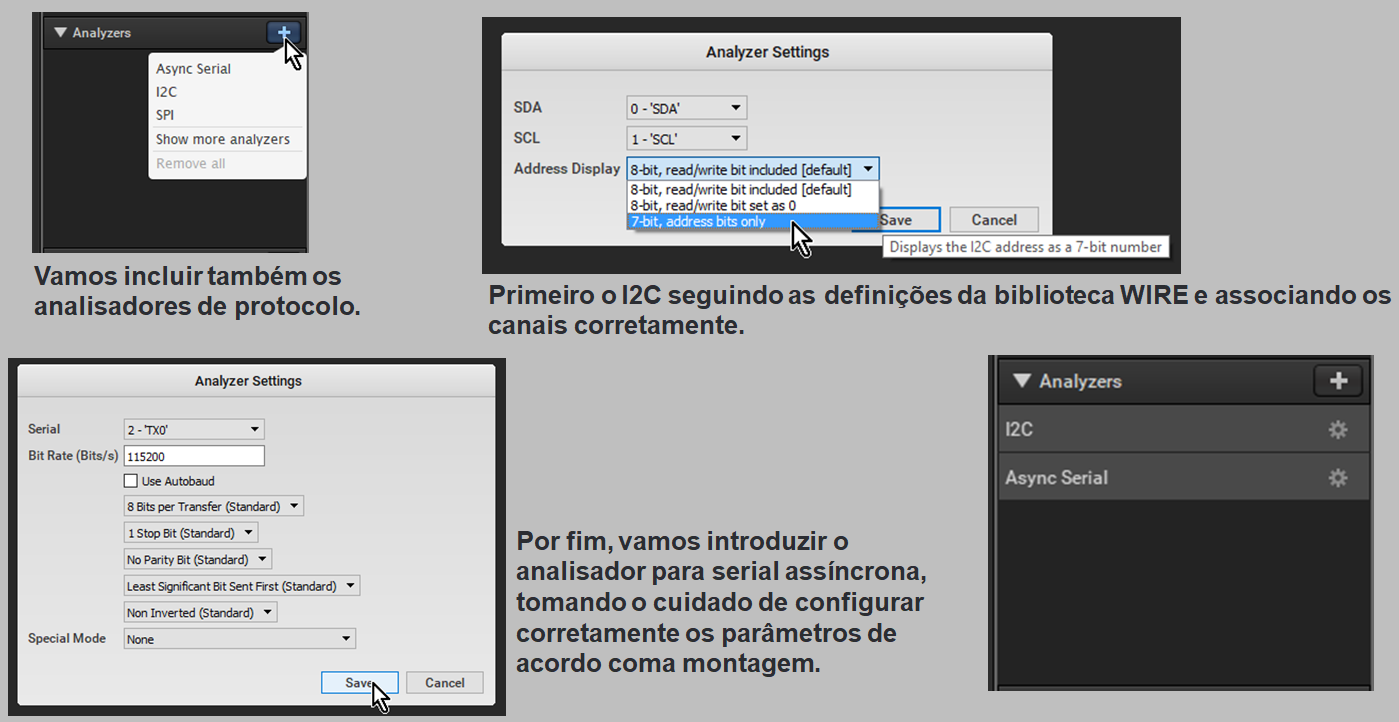Open the I2C analyzer gear settings
This screenshot has width=1399, height=722.
coord(1337,430)
